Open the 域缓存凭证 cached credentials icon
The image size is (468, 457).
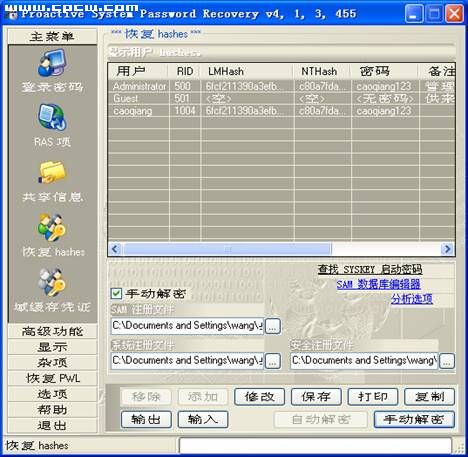click(52, 283)
